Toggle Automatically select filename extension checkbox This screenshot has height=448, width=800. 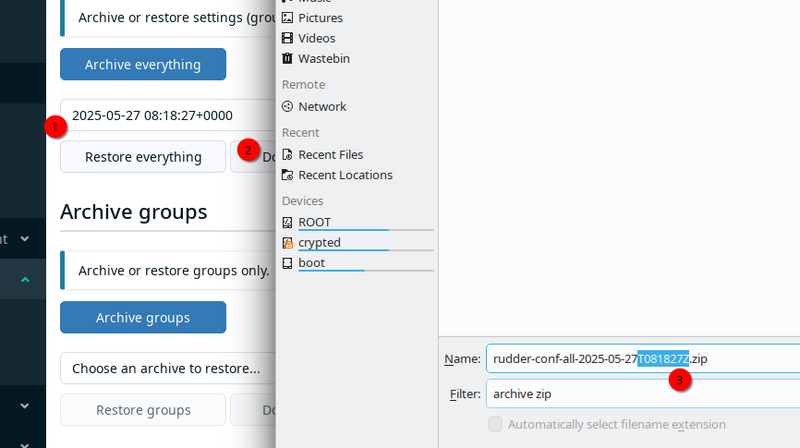(x=495, y=424)
